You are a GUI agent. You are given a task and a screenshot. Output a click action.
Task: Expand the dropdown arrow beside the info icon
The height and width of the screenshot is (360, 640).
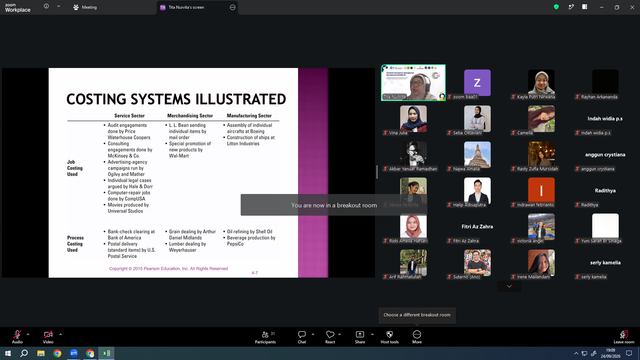click(x=58, y=7)
